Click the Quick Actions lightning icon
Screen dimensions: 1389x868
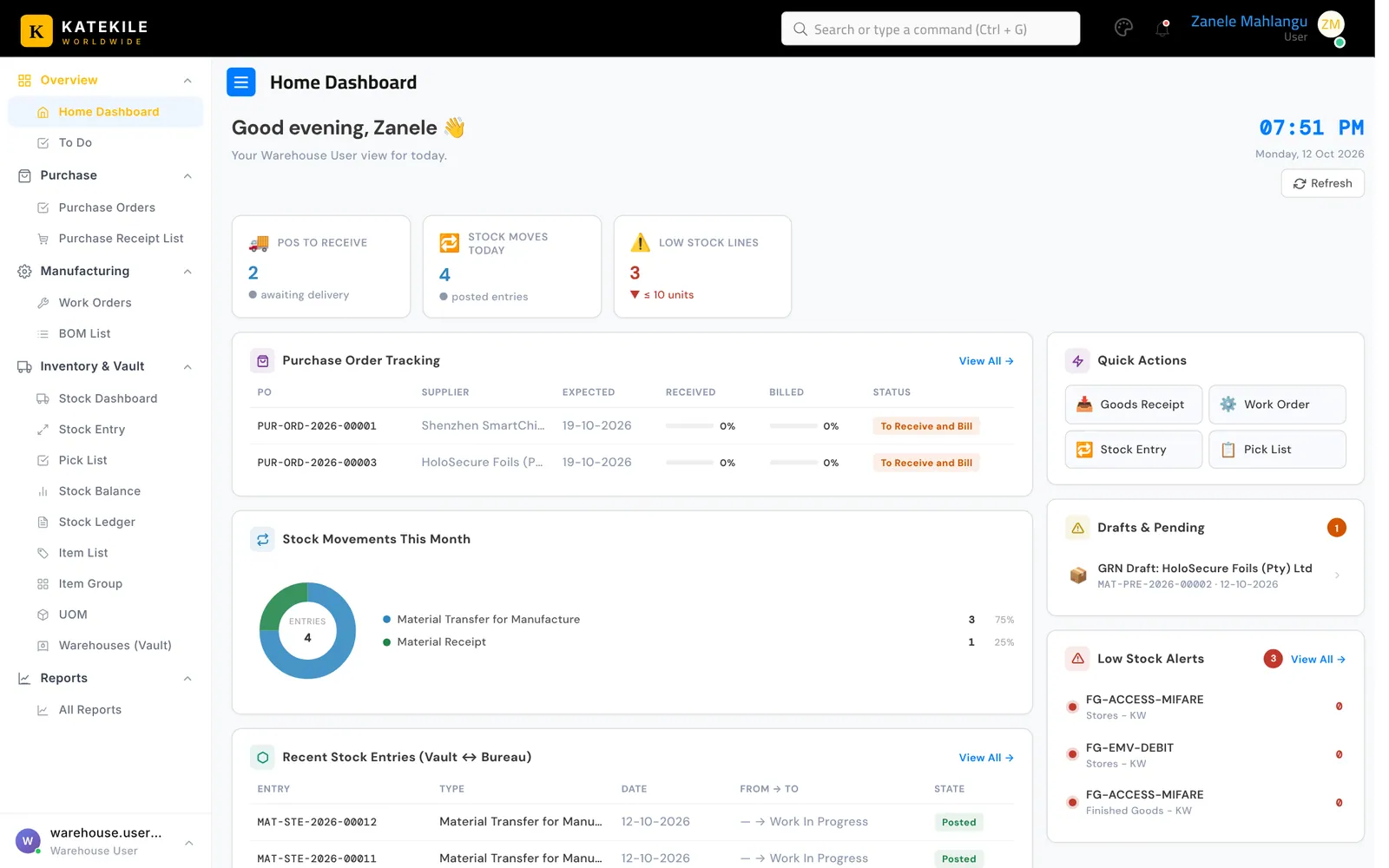(1077, 360)
